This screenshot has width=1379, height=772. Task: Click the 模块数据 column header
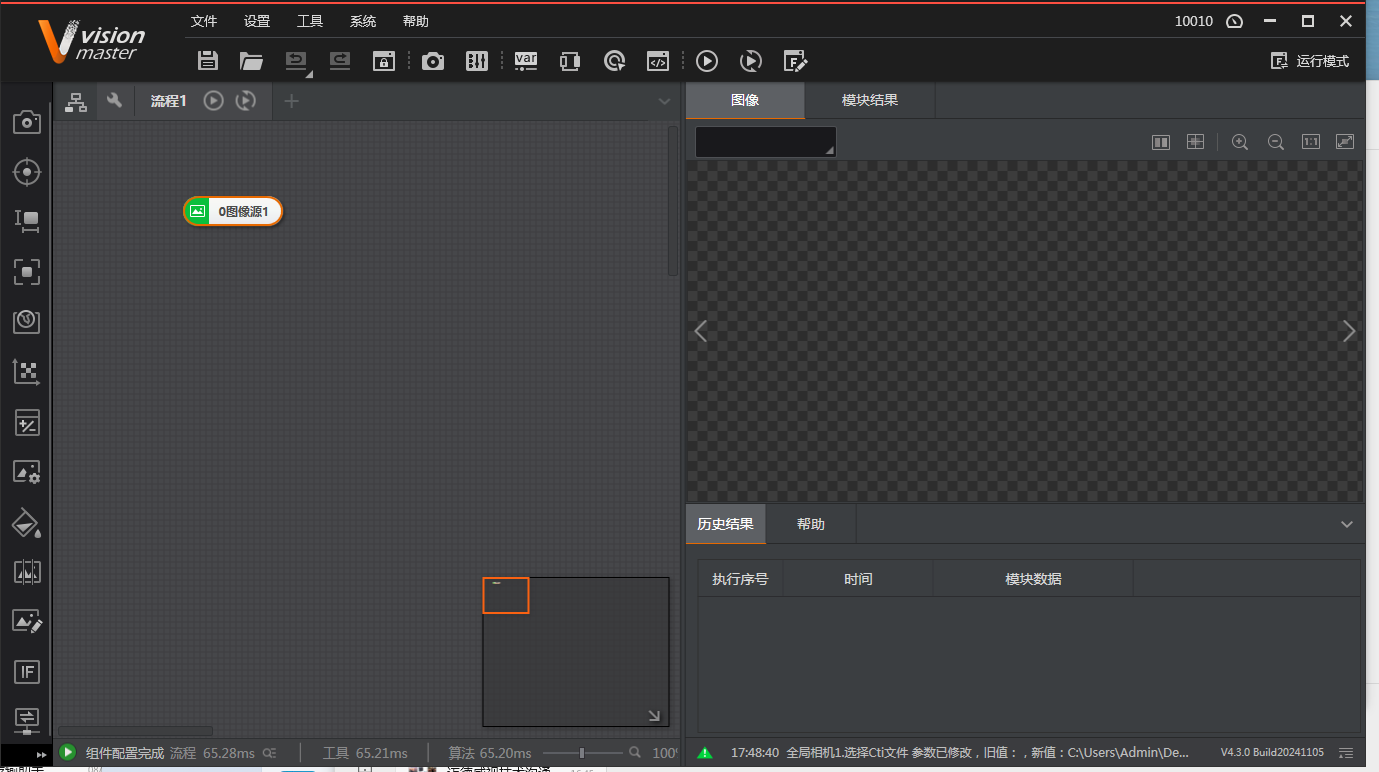pos(1033,579)
